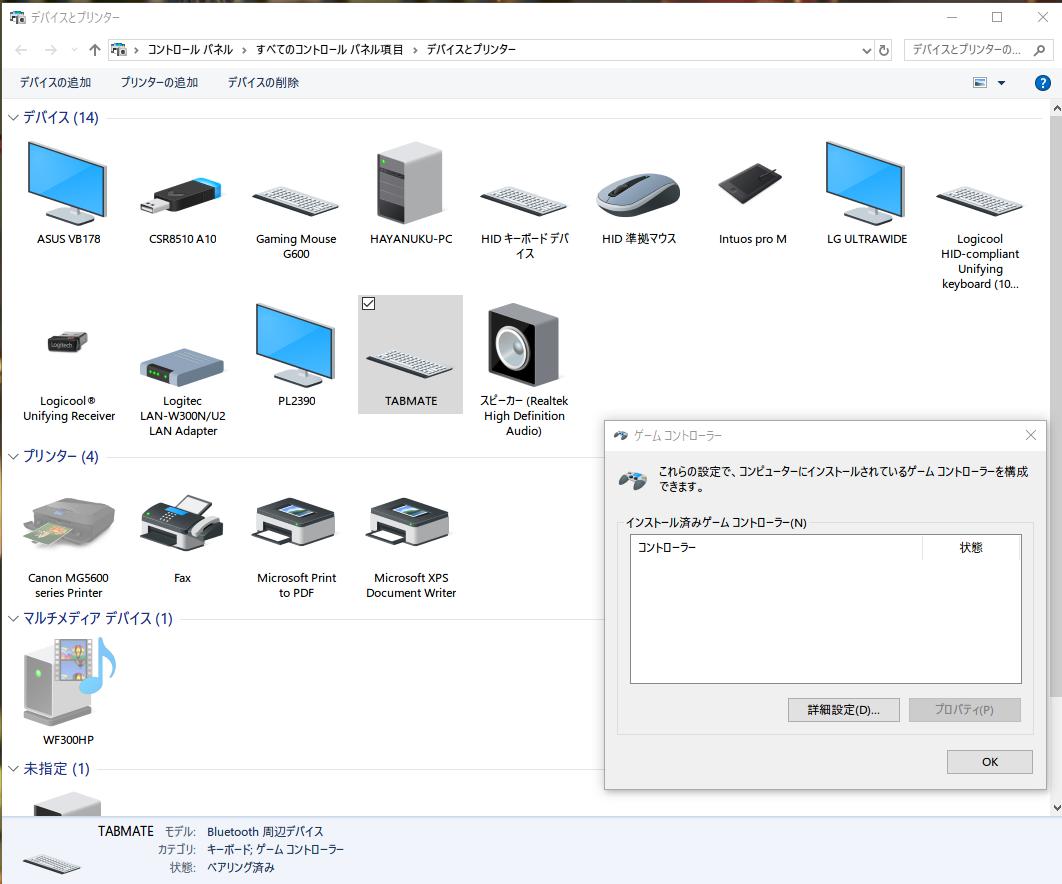The image size is (1062, 884).
Task: Collapse the 未指定 (1) group
Action: click(x=13, y=768)
